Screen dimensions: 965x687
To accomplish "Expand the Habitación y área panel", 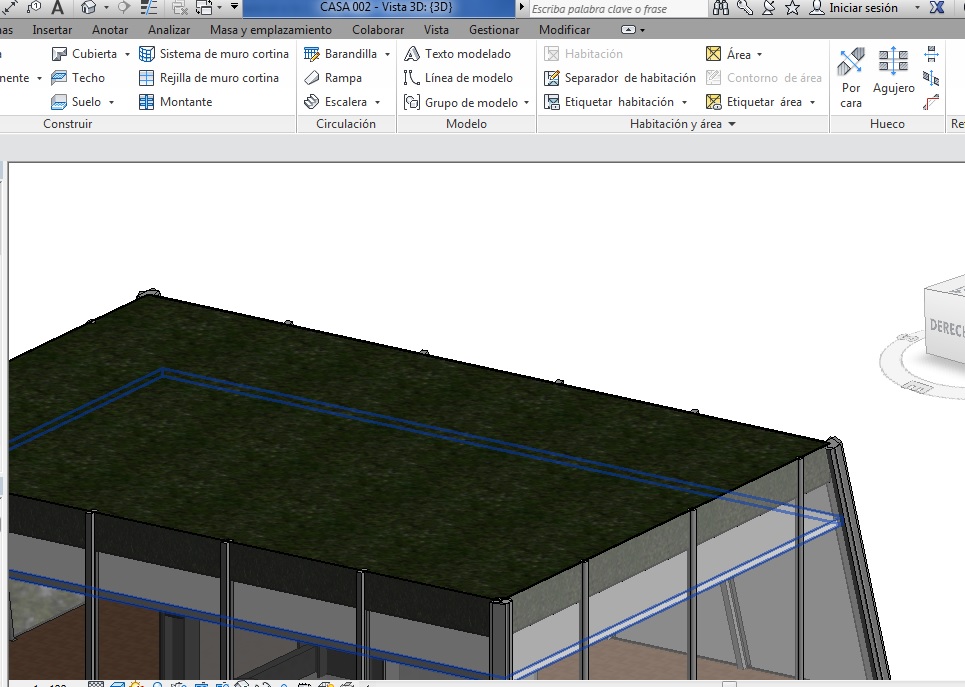I will tap(732, 125).
